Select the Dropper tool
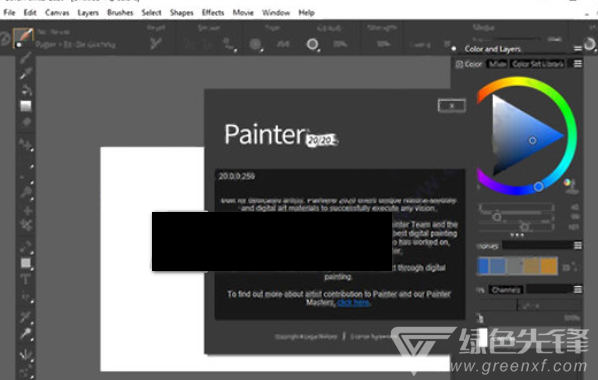Viewport: 598px width, 380px height. click(25, 73)
